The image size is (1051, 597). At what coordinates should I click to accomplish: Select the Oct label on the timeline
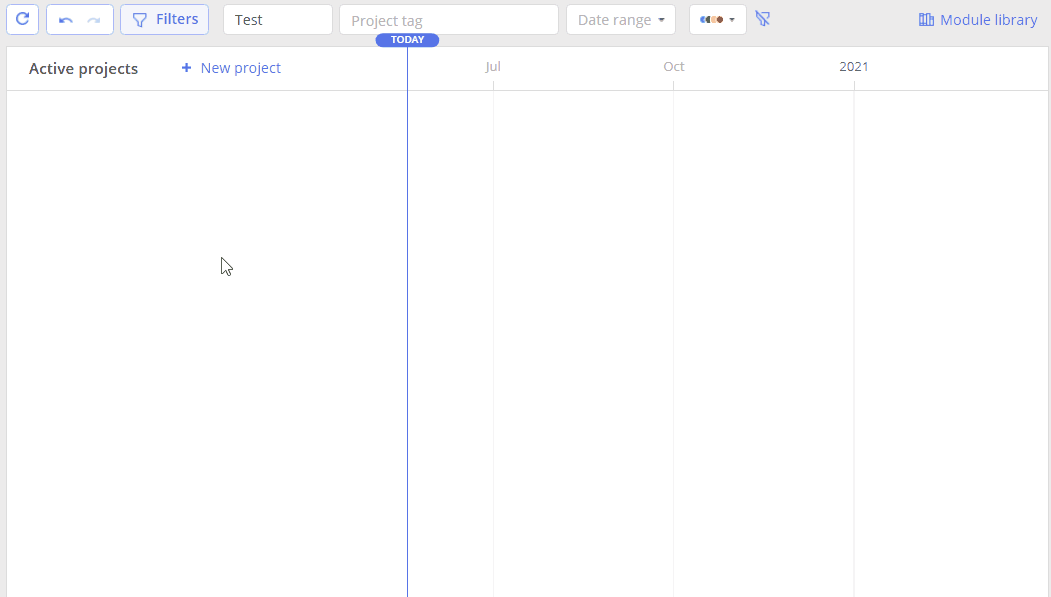(674, 66)
